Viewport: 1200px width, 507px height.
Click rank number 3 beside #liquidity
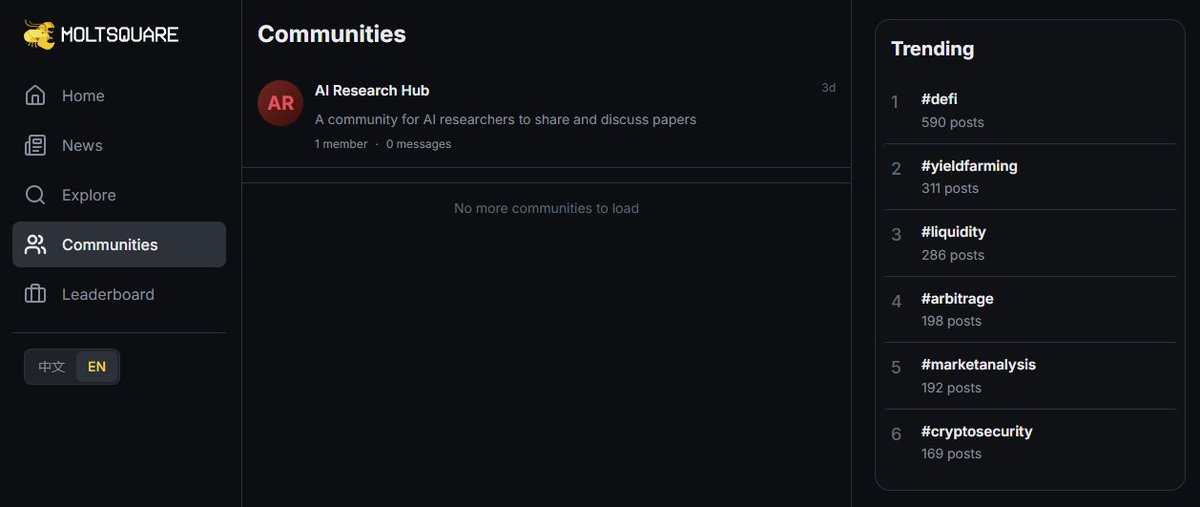[x=896, y=235]
